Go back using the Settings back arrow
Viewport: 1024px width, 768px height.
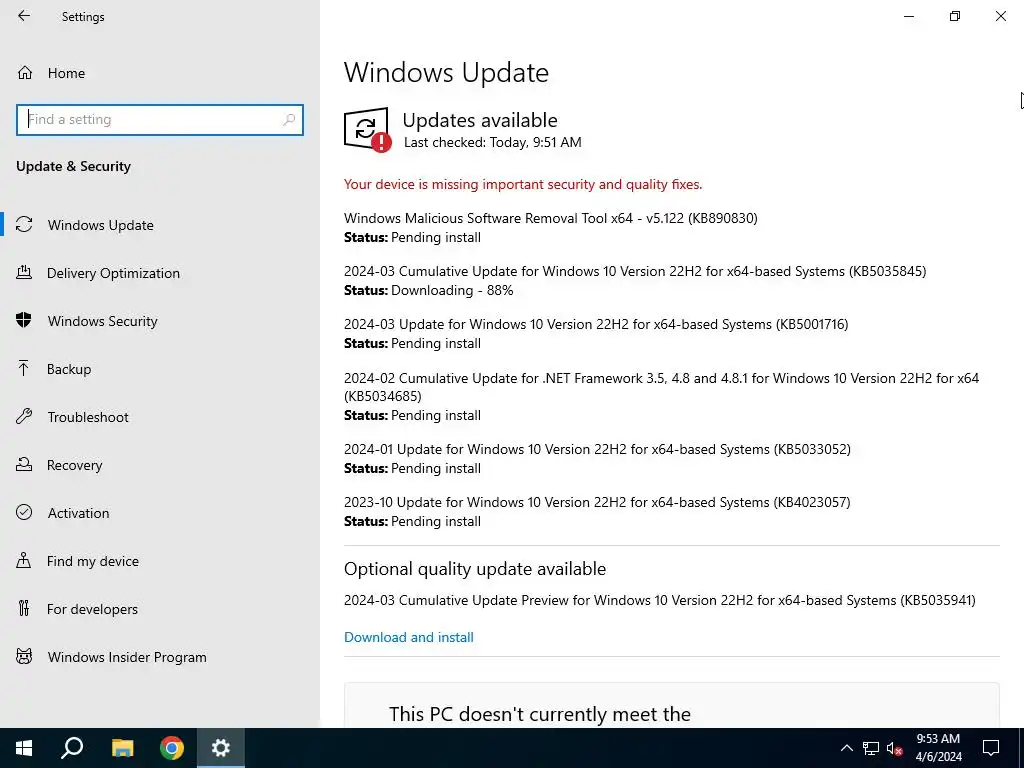(24, 16)
